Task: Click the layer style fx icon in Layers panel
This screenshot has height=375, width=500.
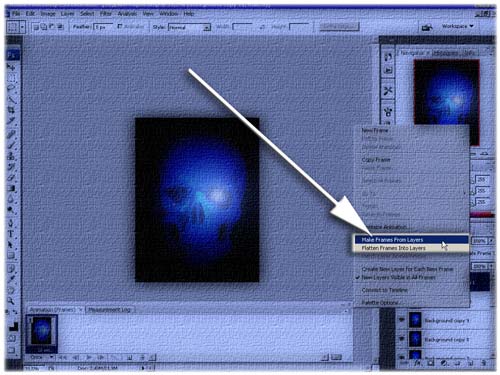Action: coord(417,363)
